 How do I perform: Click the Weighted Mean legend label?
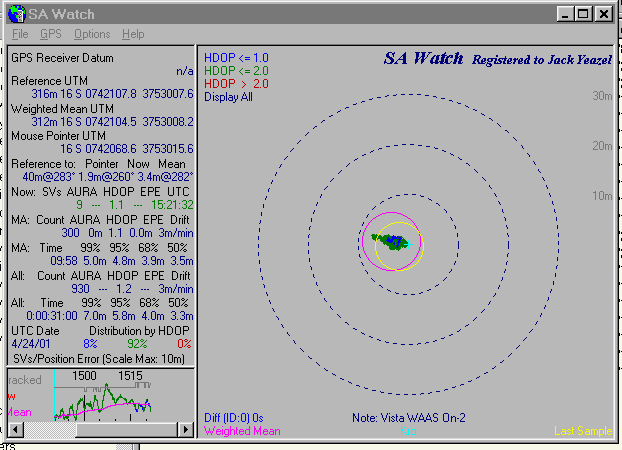[x=242, y=431]
